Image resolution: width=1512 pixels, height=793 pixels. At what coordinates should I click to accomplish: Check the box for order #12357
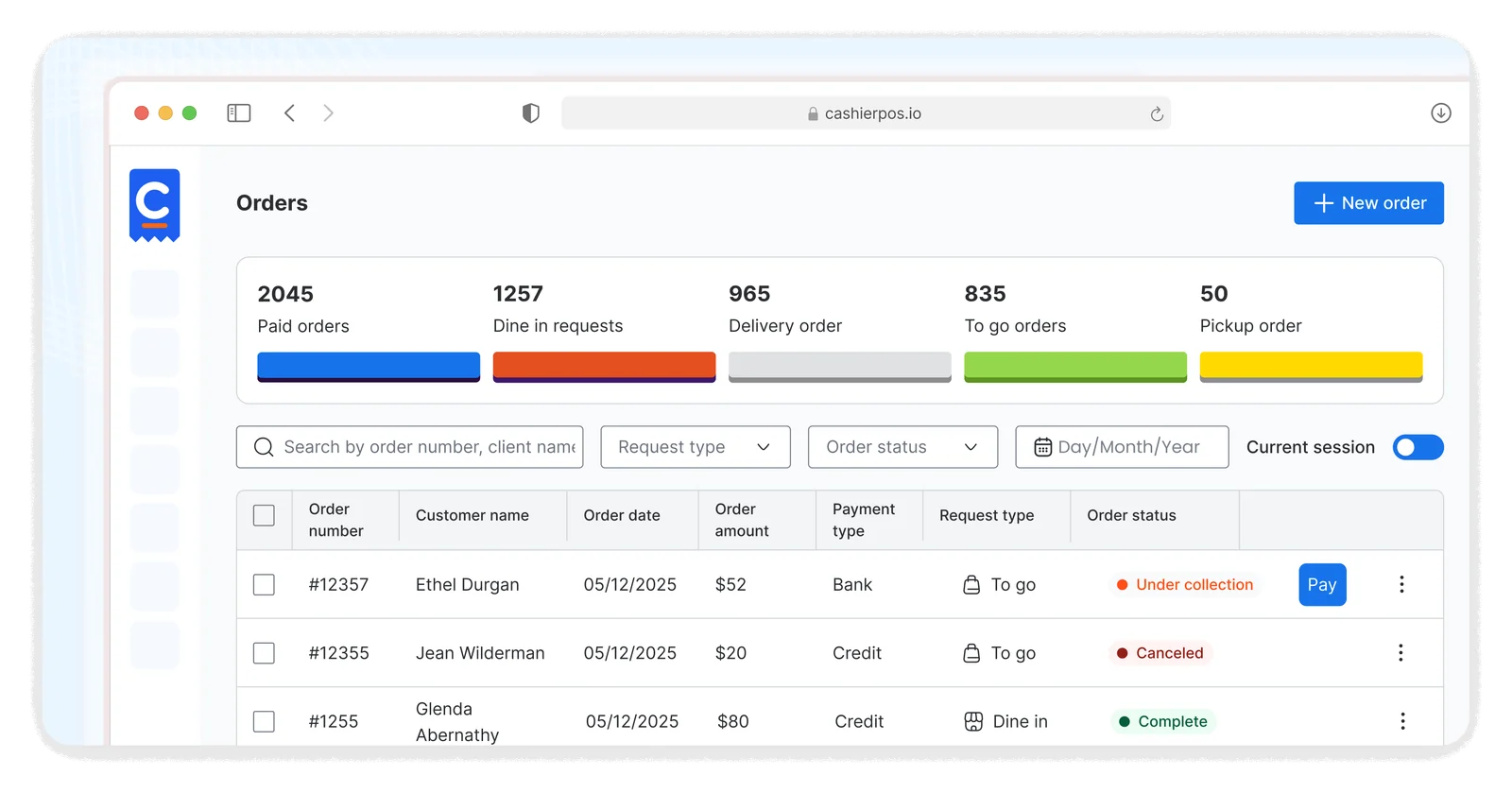(x=264, y=584)
